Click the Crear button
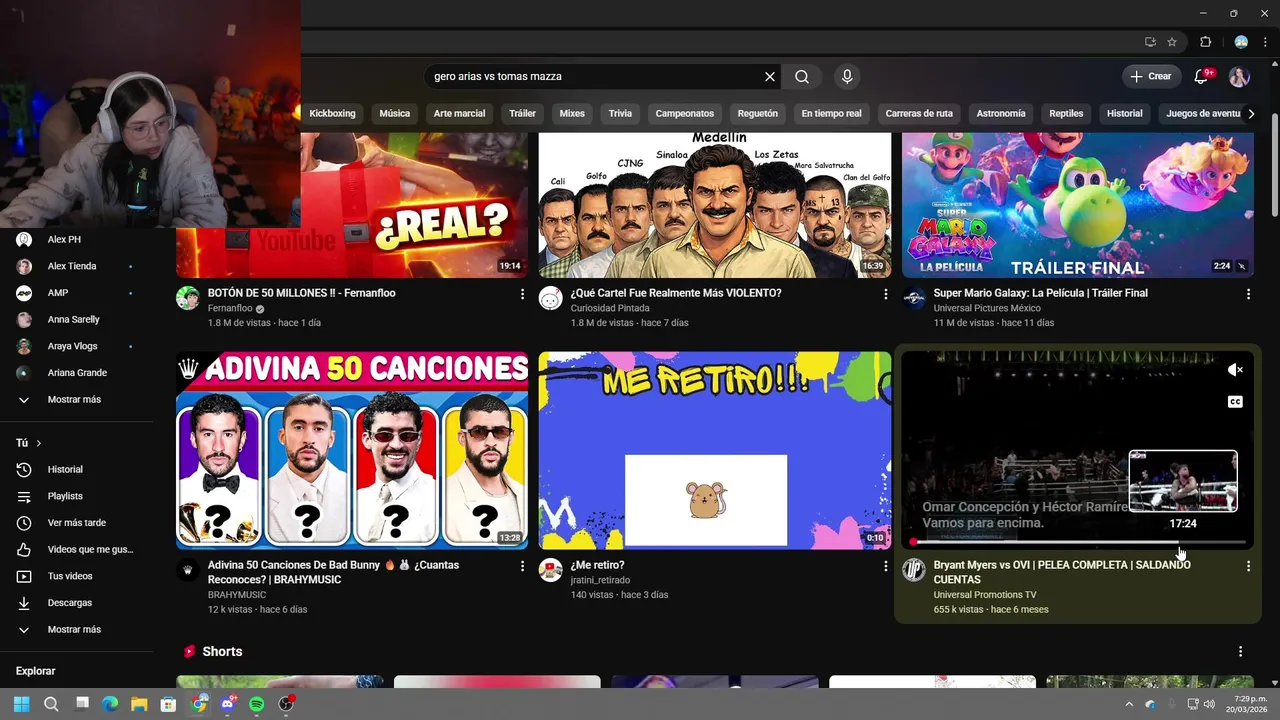The image size is (1280, 720). coord(1151,77)
